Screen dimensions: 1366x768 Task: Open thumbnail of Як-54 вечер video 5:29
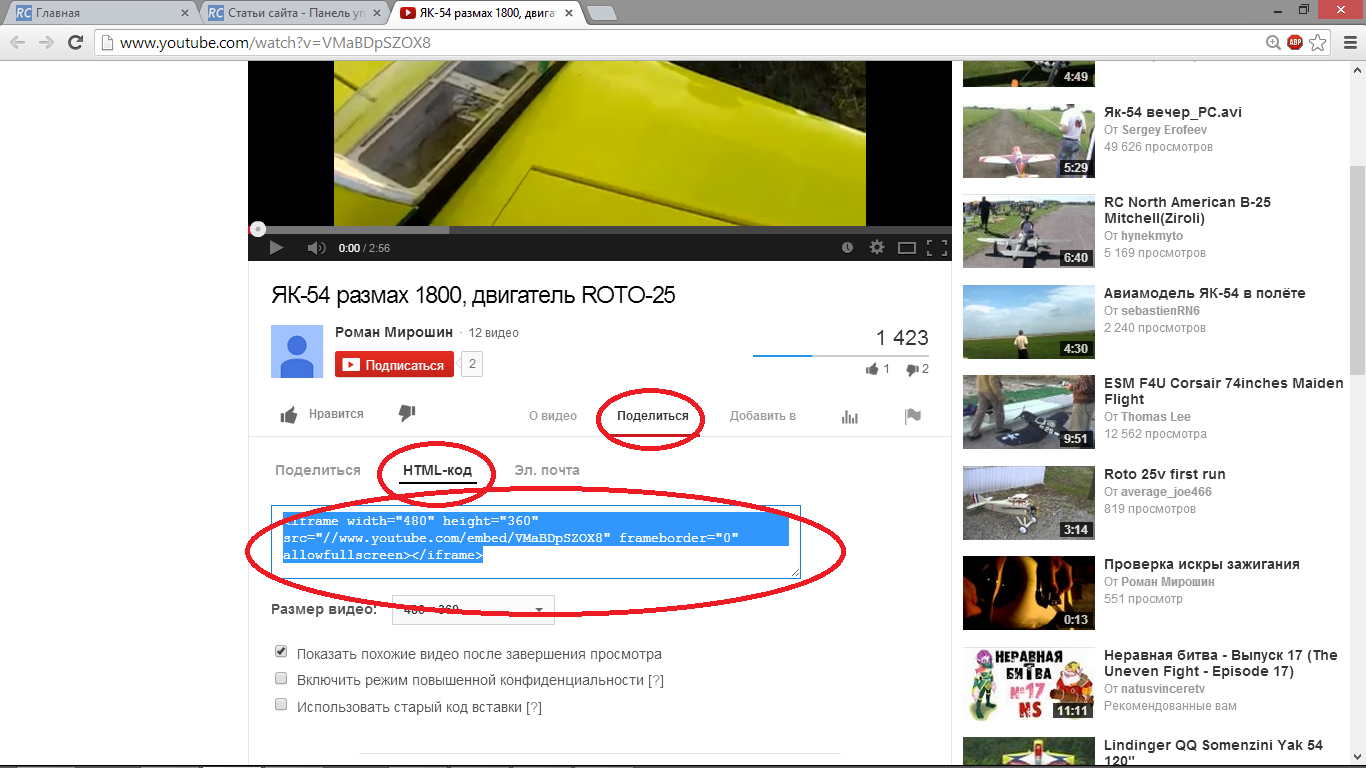[x=1028, y=142]
